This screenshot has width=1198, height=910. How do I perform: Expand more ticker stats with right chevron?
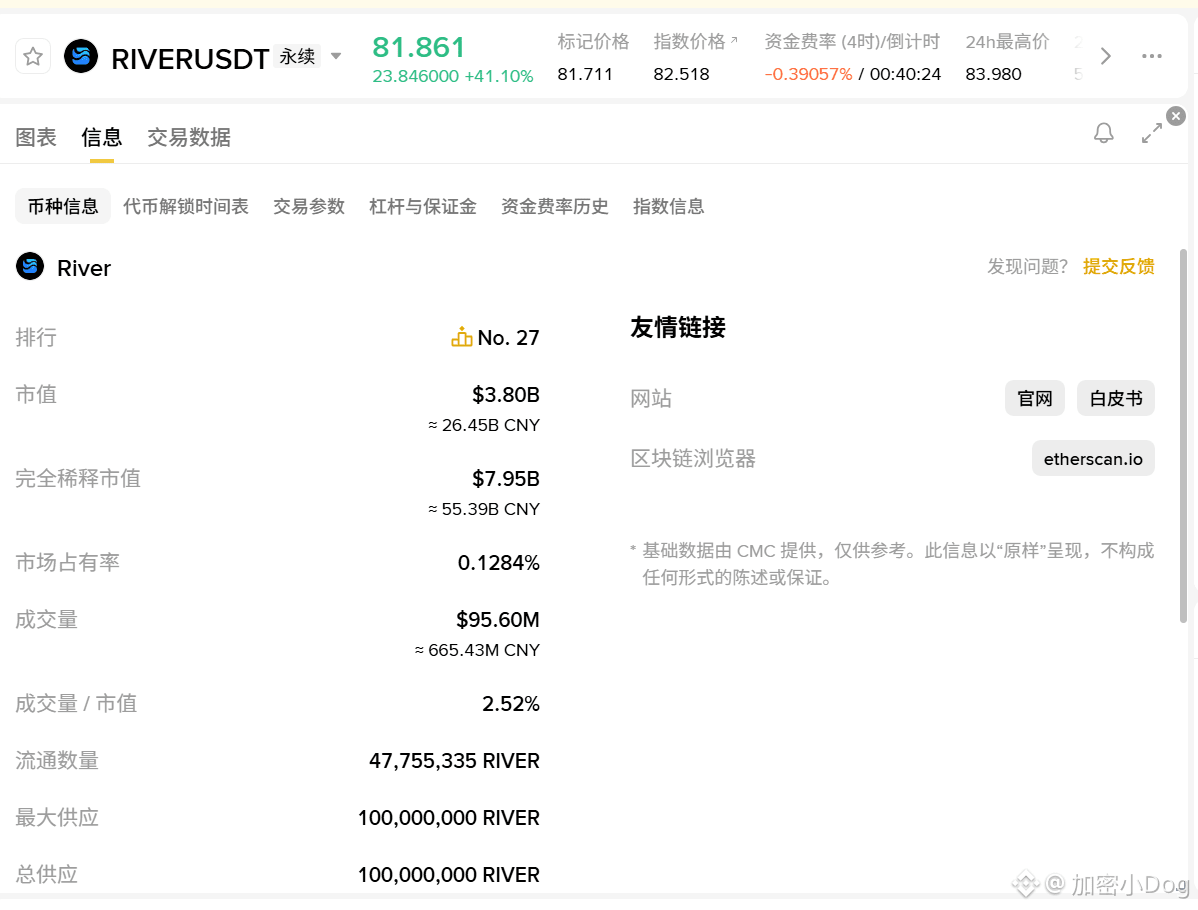click(1105, 57)
